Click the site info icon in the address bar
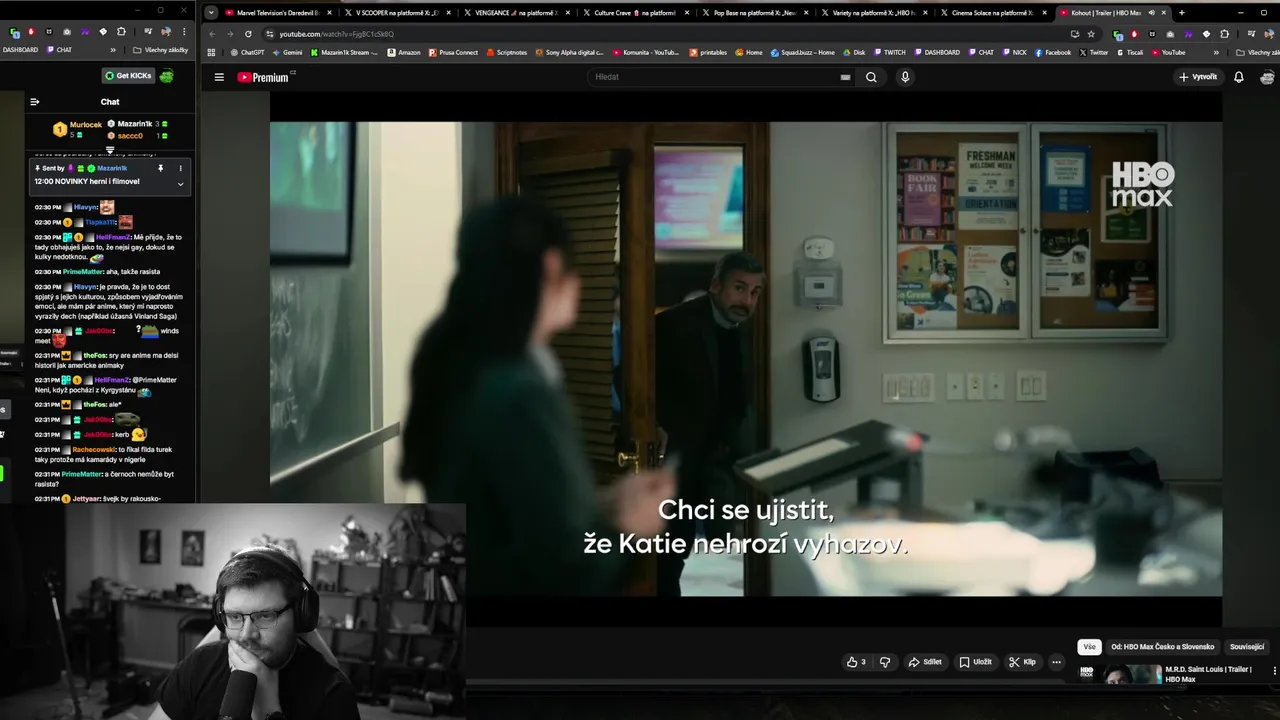This screenshot has width=1280, height=720. pos(270,33)
